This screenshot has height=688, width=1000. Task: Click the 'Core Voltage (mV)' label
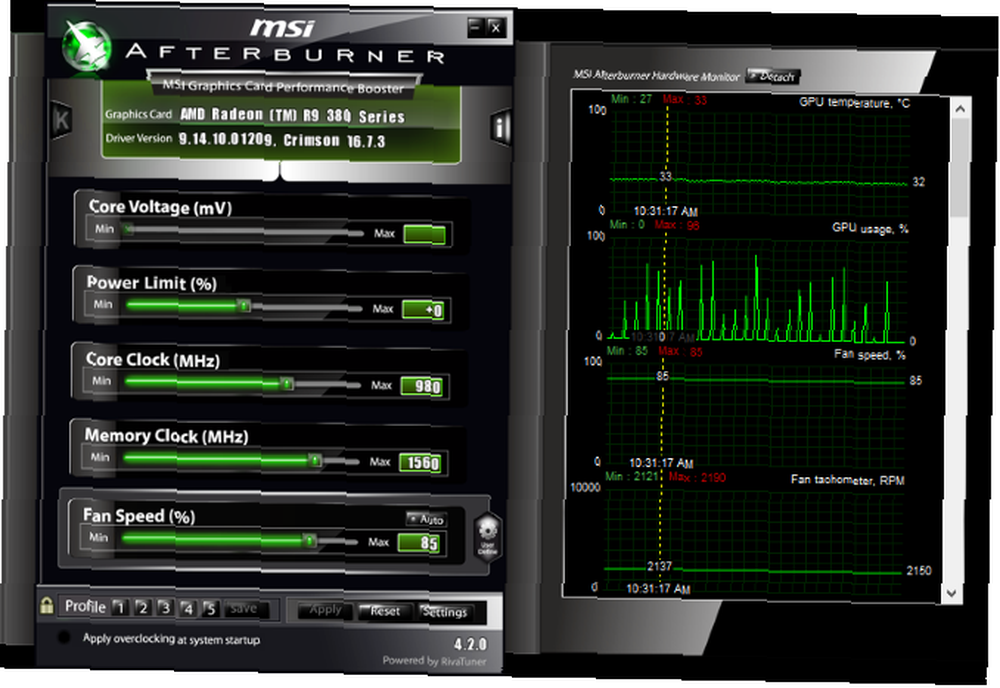tap(161, 207)
